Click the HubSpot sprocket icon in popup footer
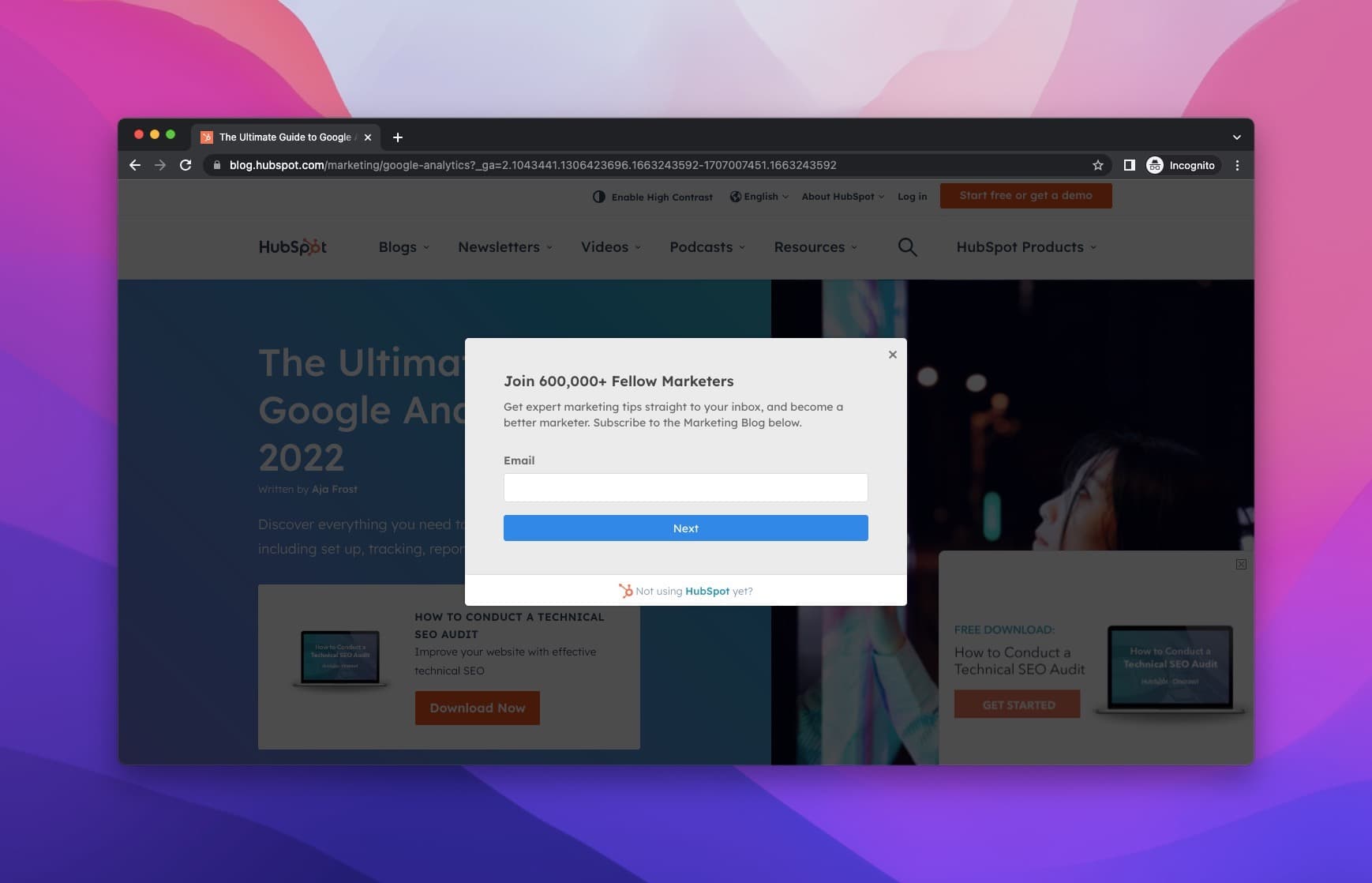This screenshot has width=1372, height=883. point(626,591)
